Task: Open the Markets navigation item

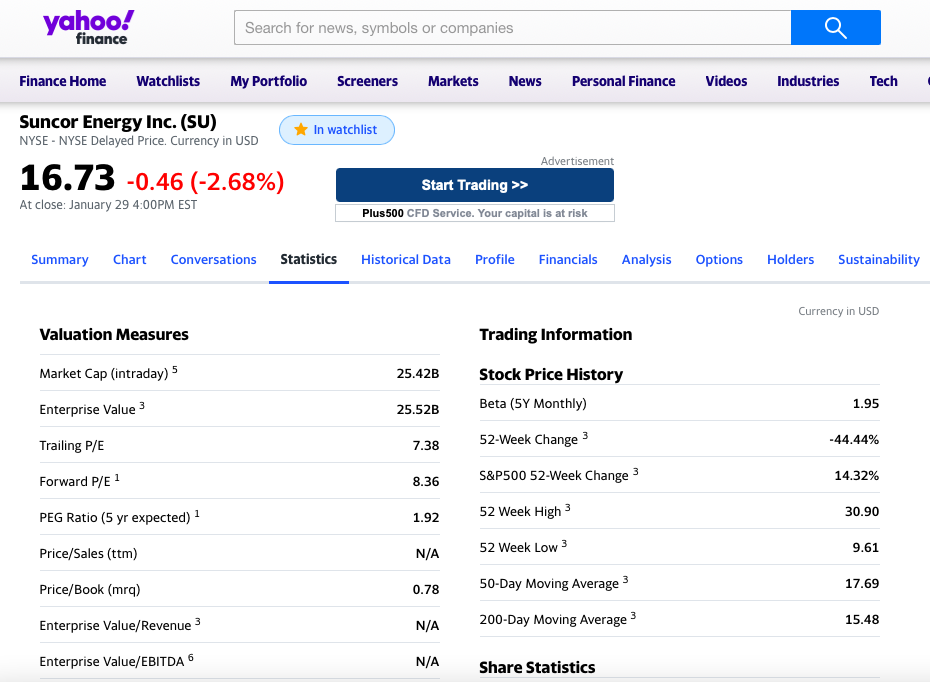Action: click(453, 81)
